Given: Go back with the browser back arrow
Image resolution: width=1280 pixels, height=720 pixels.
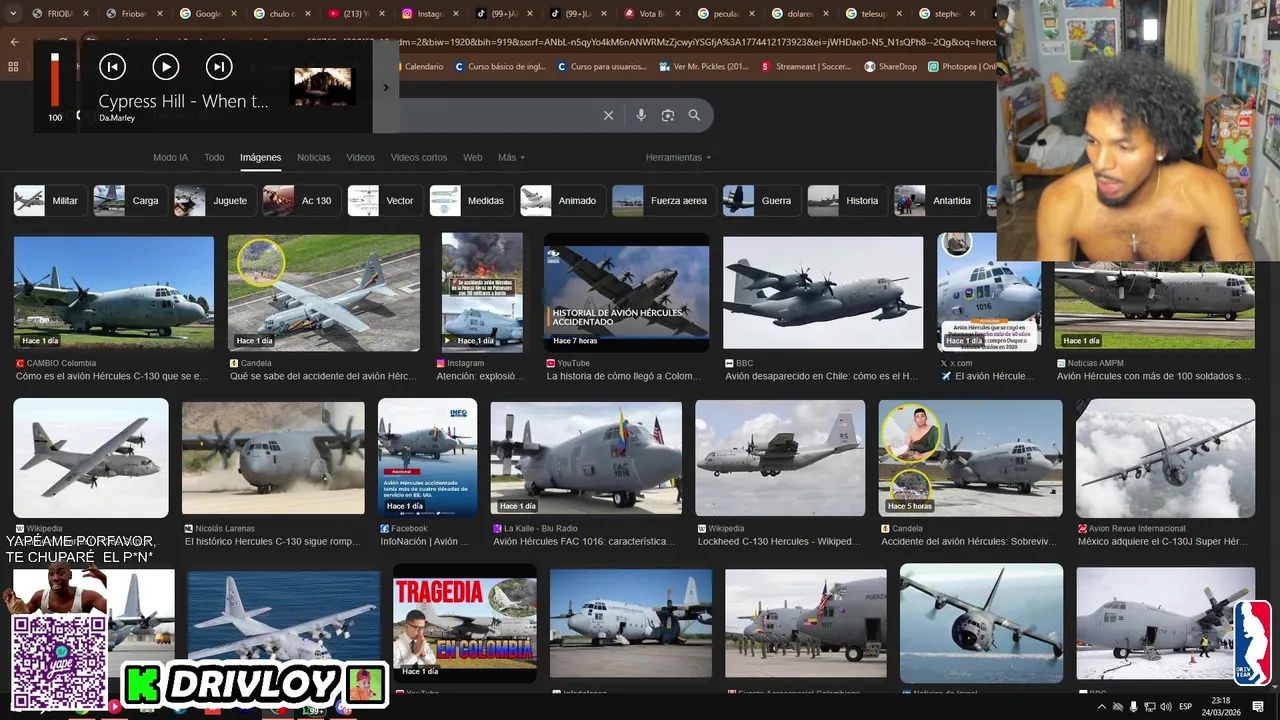Looking at the screenshot, I should pyautogui.click(x=14, y=42).
